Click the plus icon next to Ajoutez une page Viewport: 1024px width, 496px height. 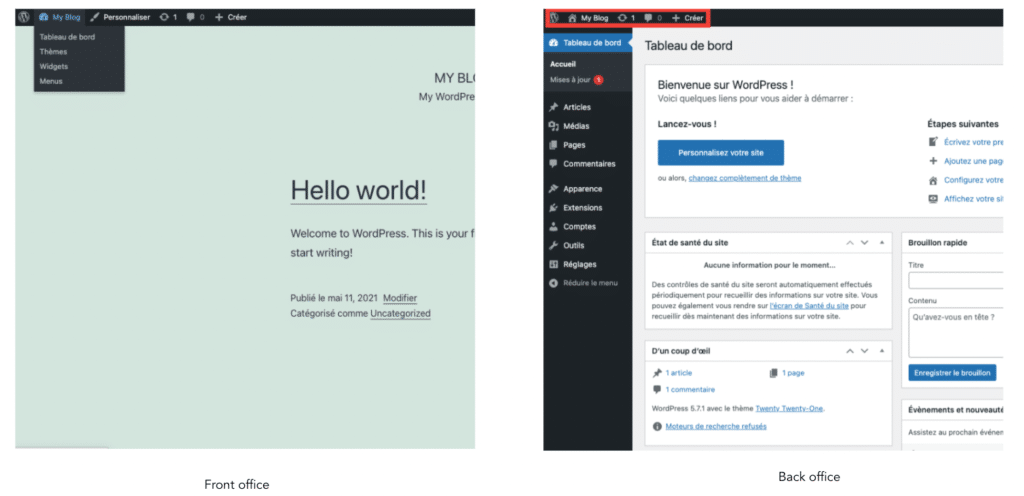click(x=933, y=161)
